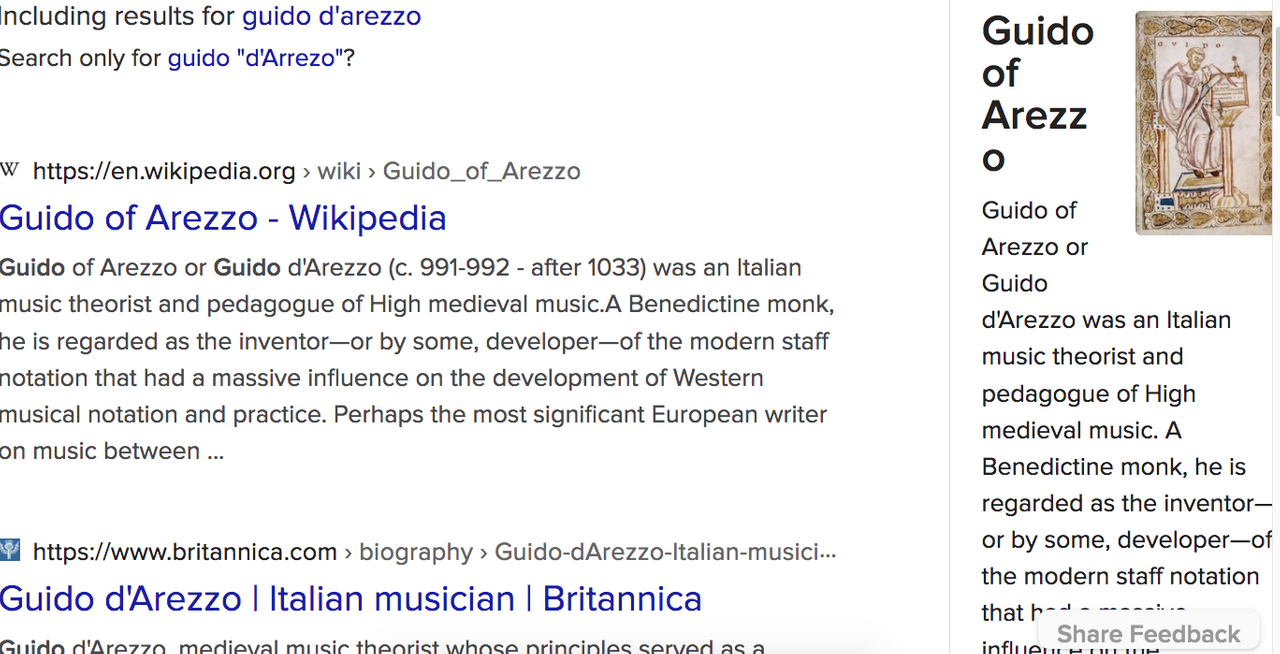
Task: Select the 'Guido_of_Arezzo' breadcrumb segment
Action: (x=482, y=171)
